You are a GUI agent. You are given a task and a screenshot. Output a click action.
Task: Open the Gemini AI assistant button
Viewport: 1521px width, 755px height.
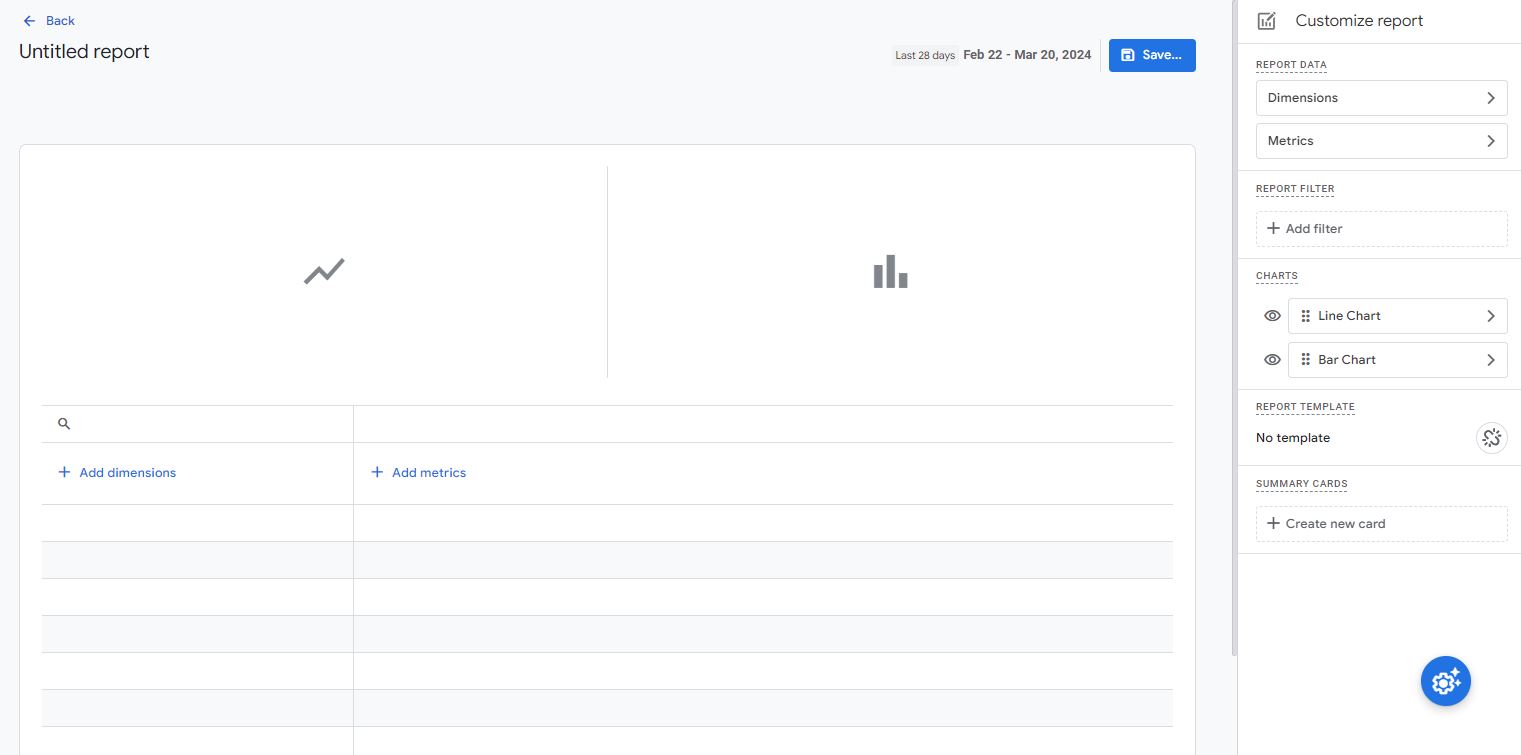[1445, 681]
